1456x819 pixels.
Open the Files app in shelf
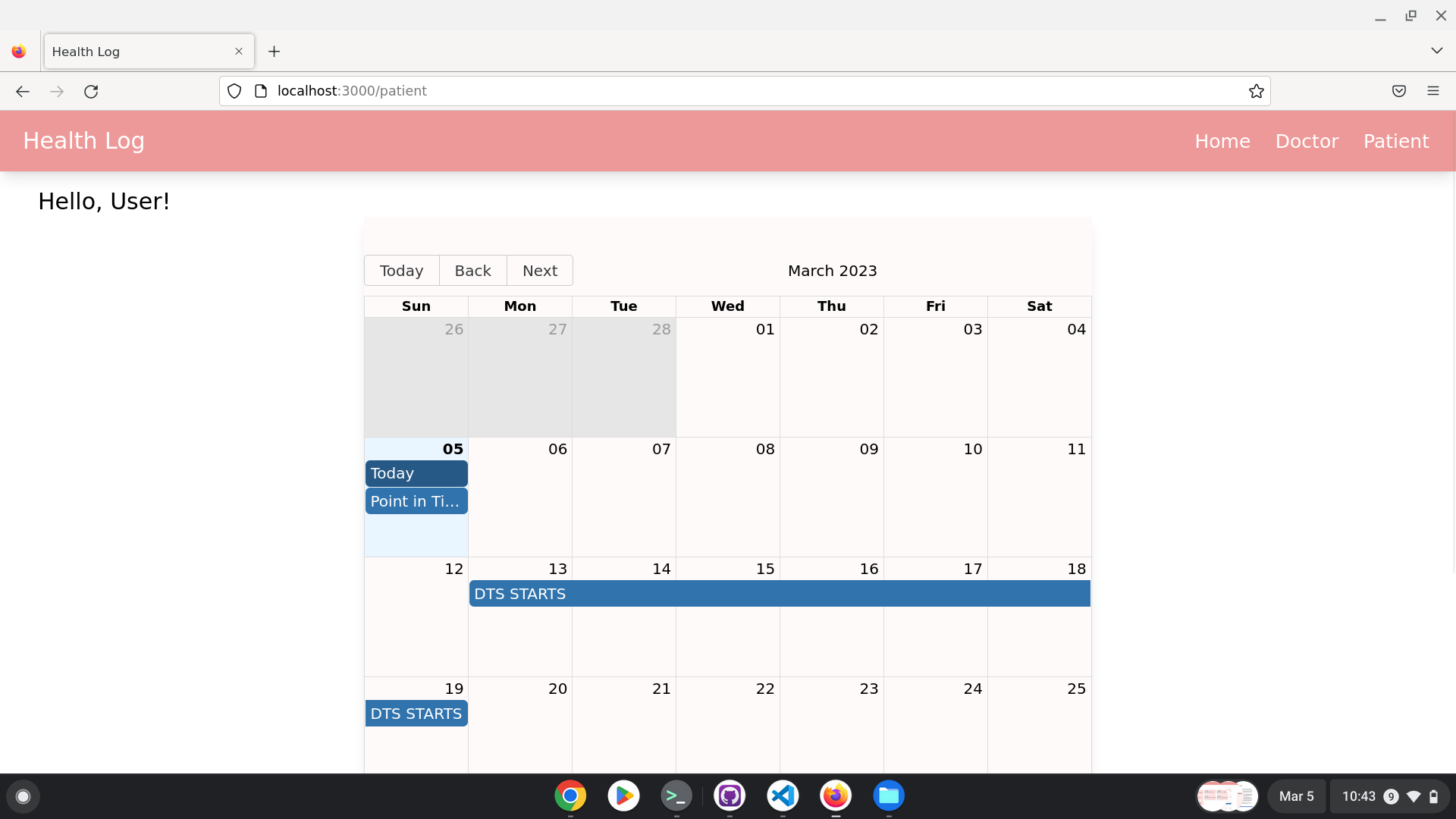pyautogui.click(x=888, y=795)
